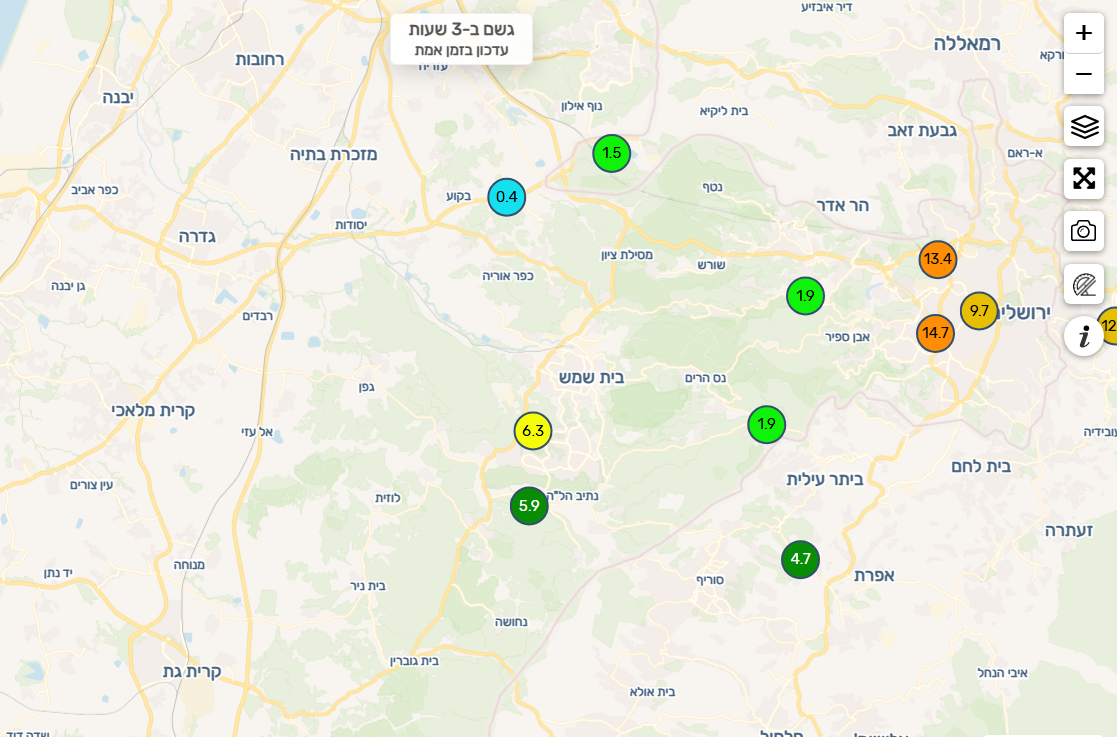Click the קרית גת city label
This screenshot has width=1117, height=737.
tap(192, 671)
